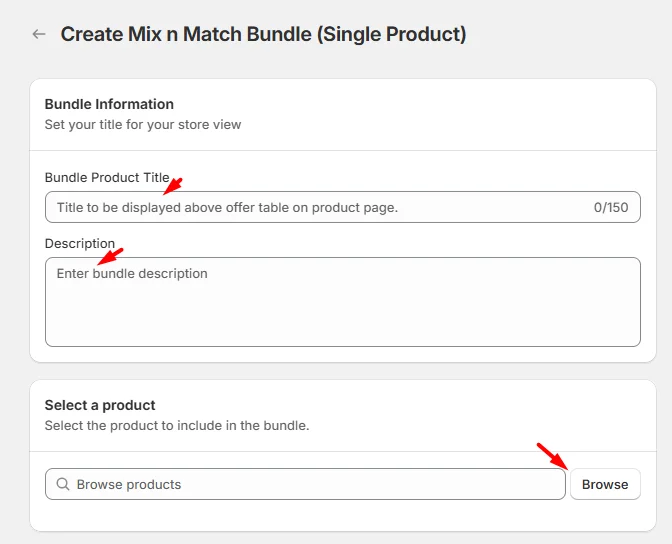Click the red arrow beside Description label
The width and height of the screenshot is (672, 544).
point(110,256)
